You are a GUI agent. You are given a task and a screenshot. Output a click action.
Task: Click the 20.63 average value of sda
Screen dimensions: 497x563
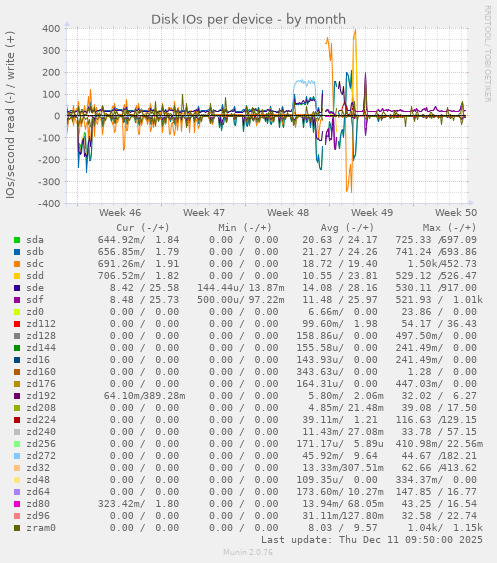[317, 240]
